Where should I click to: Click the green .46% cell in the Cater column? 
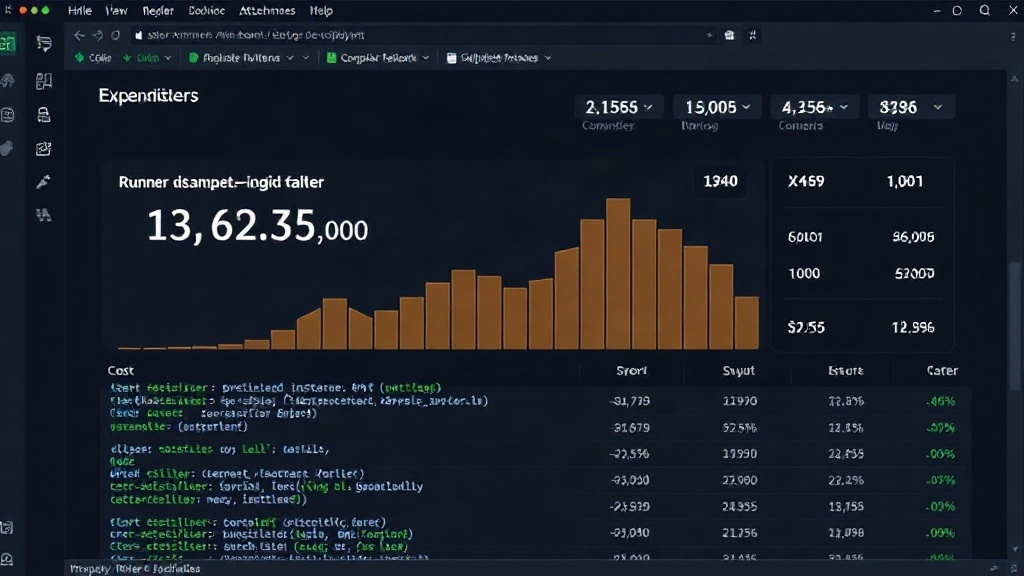pyautogui.click(x=940, y=401)
